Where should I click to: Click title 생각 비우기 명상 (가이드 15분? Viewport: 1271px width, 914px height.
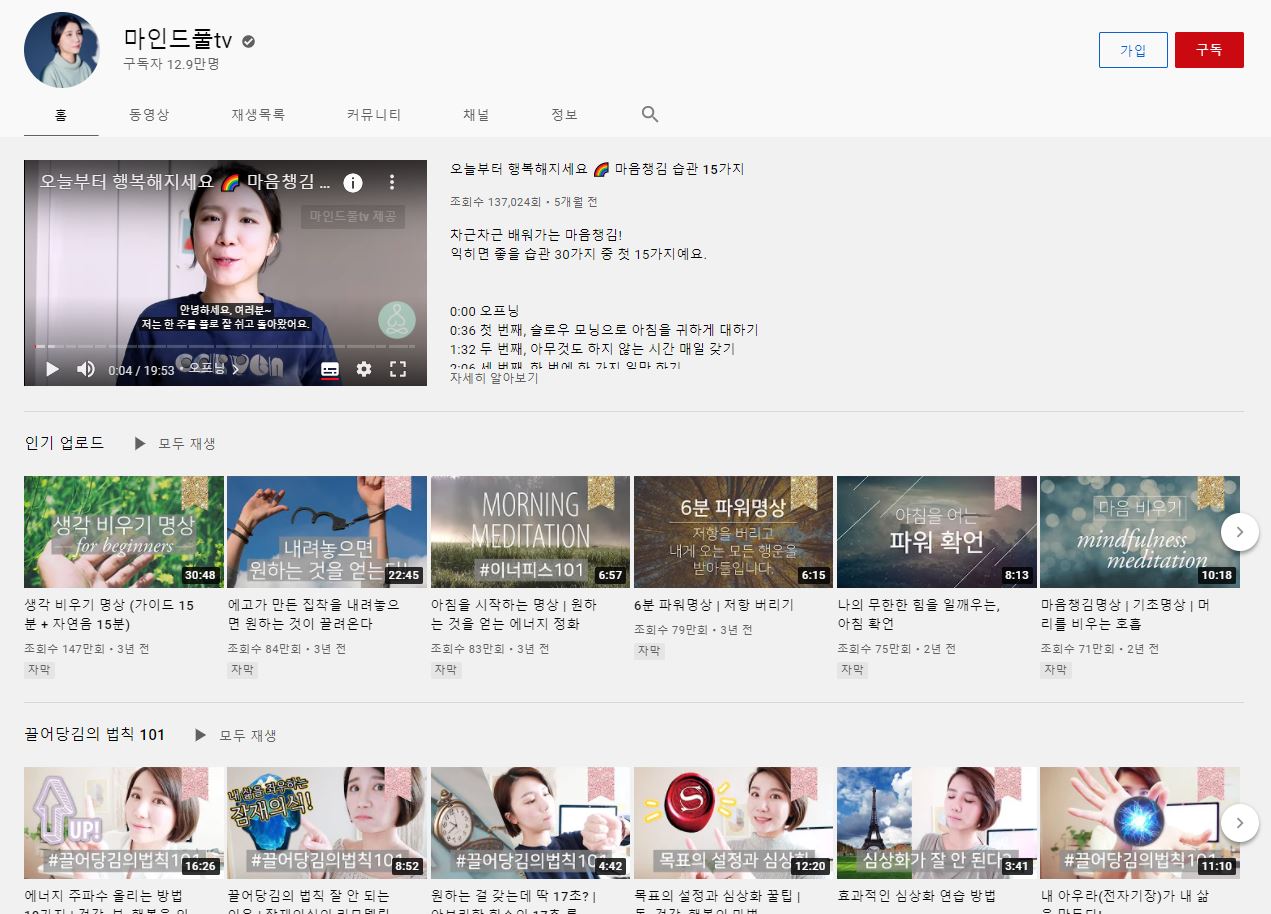pyautogui.click(x=110, y=614)
